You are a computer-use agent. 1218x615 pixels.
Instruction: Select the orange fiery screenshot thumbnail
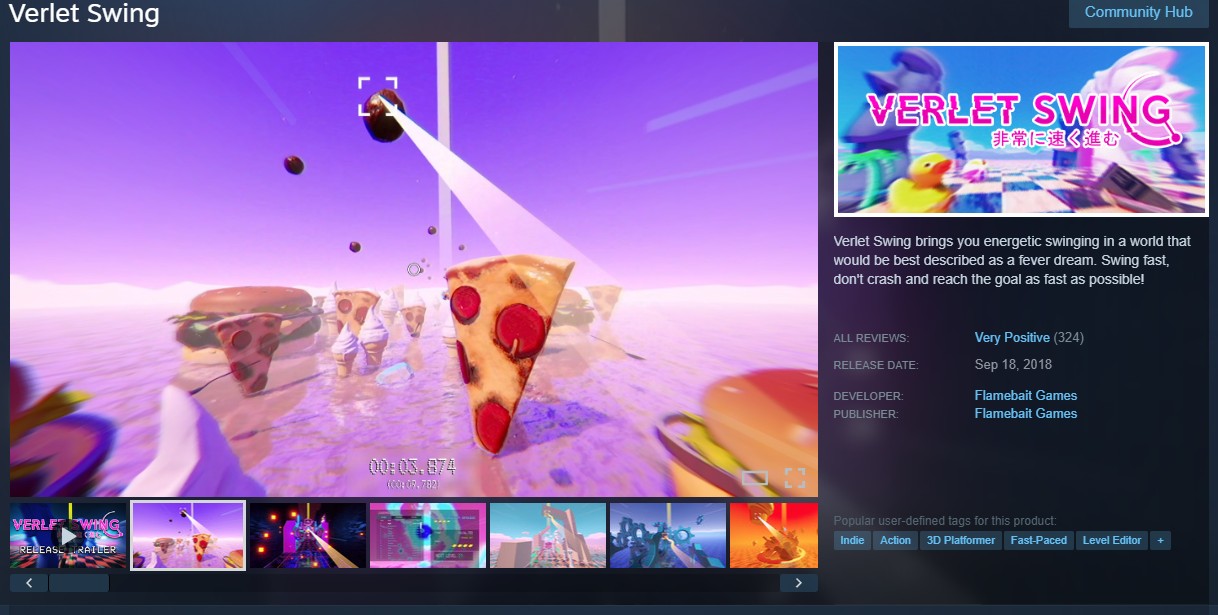tap(774, 535)
